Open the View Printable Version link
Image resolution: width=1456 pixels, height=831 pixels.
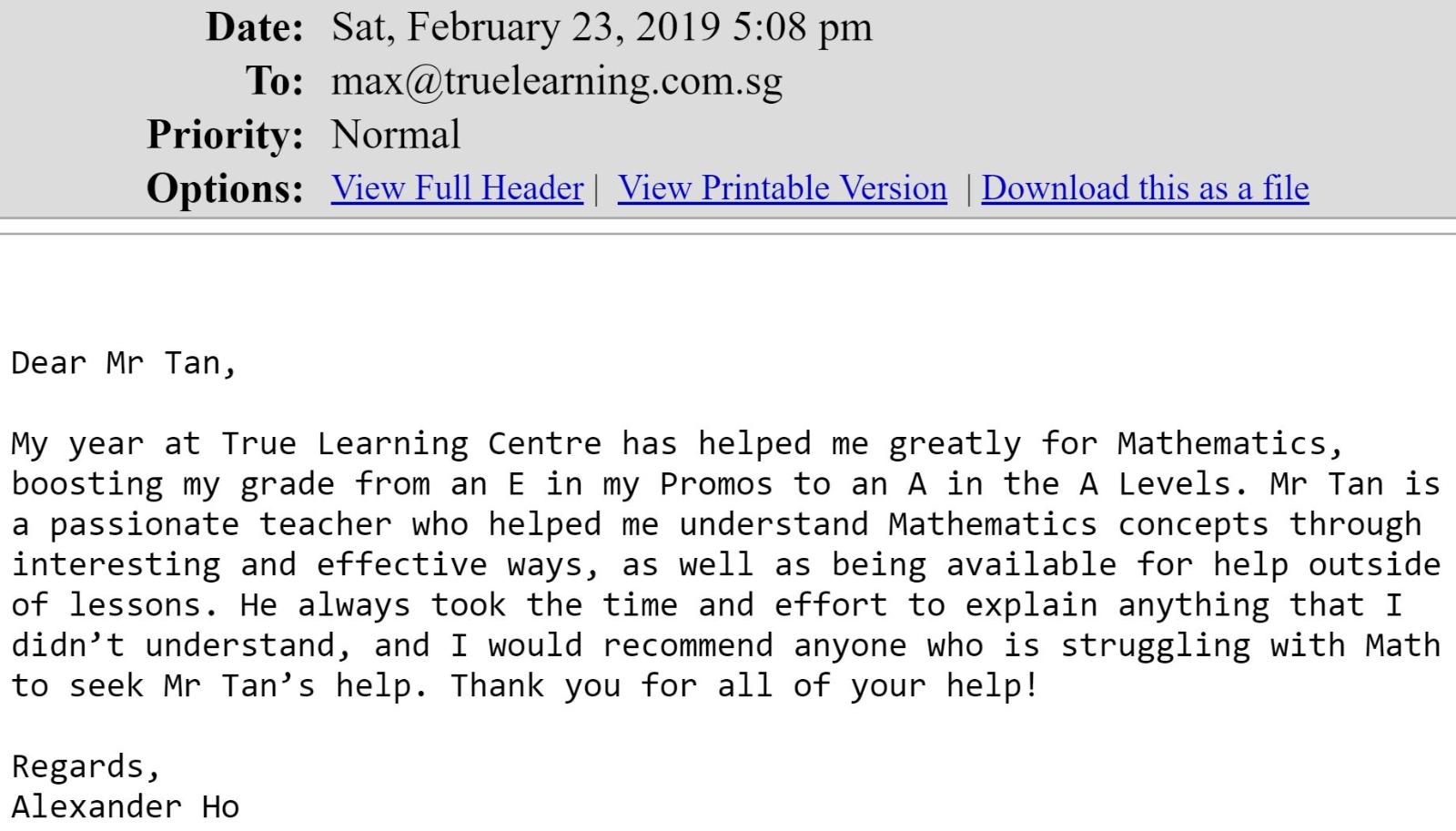[783, 188]
